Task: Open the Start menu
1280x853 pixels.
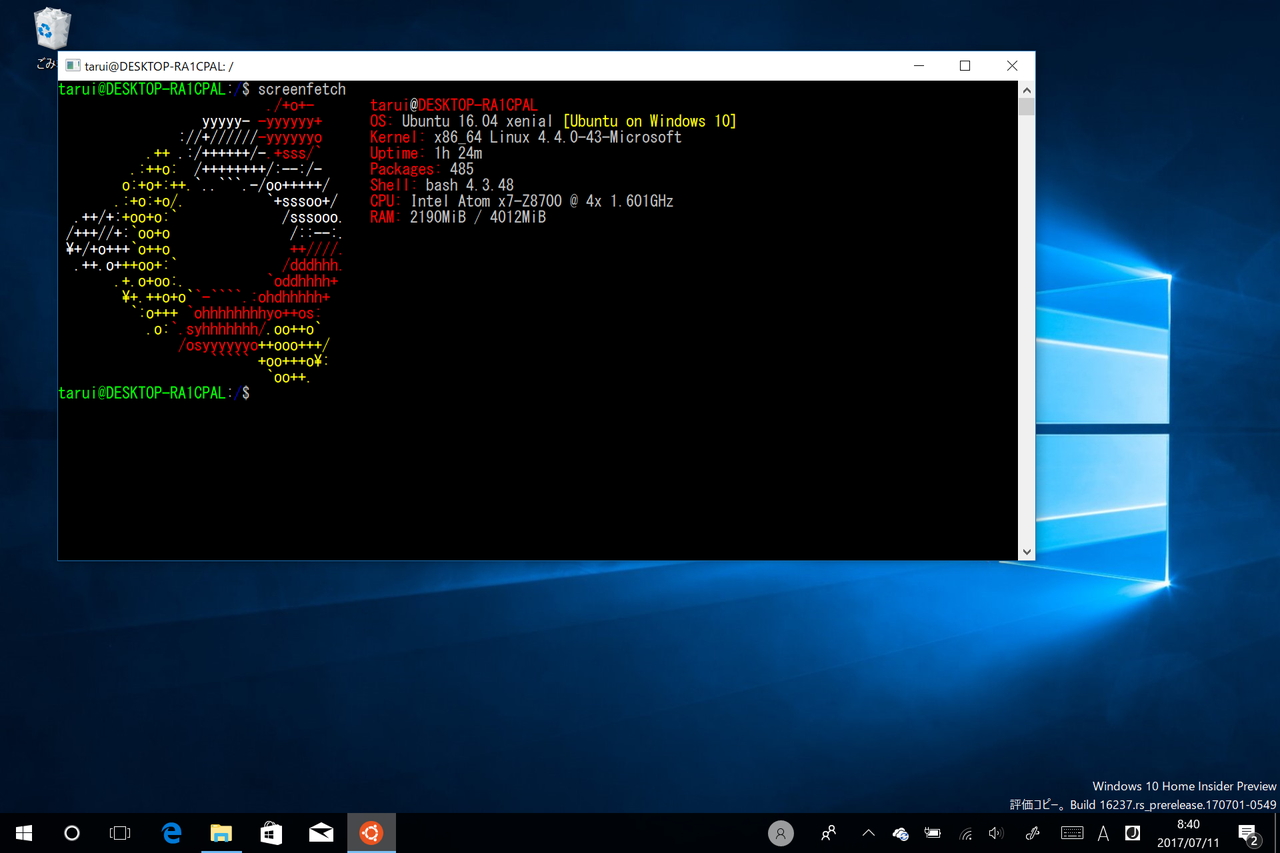Action: (24, 832)
